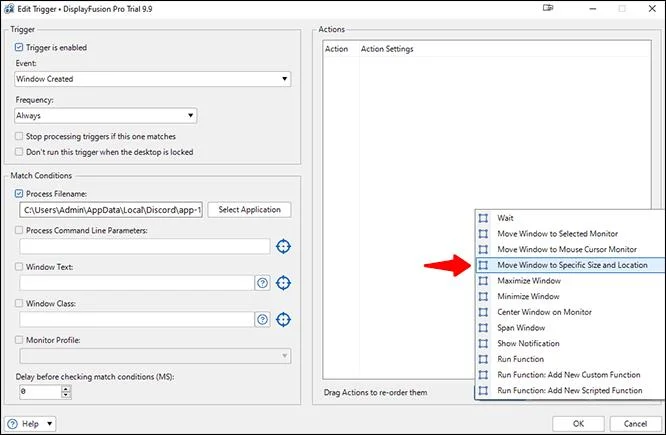
Task: Click the icon beside Minimize Window
Action: coord(483,297)
